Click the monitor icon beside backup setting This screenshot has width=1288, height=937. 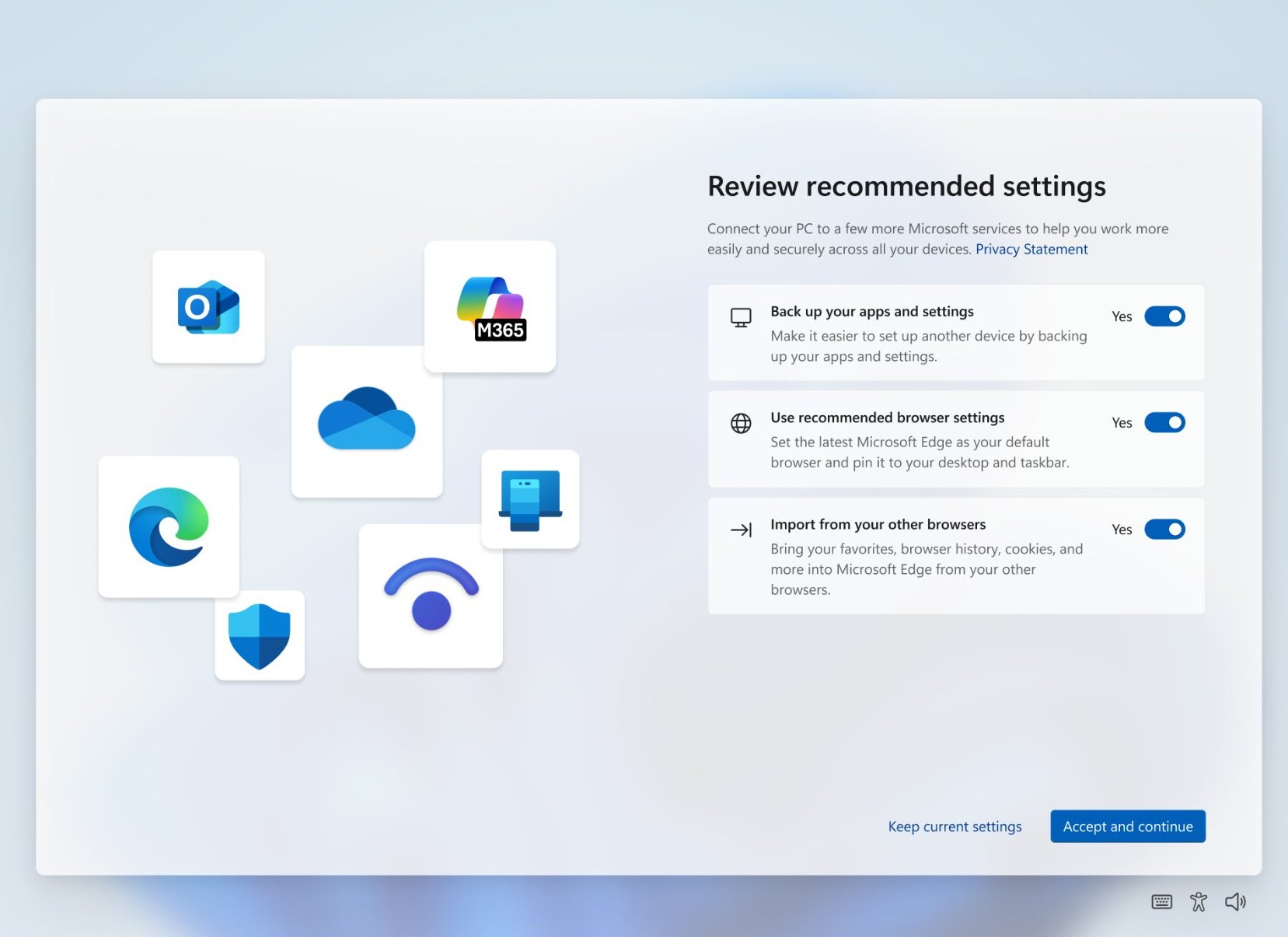click(x=741, y=316)
